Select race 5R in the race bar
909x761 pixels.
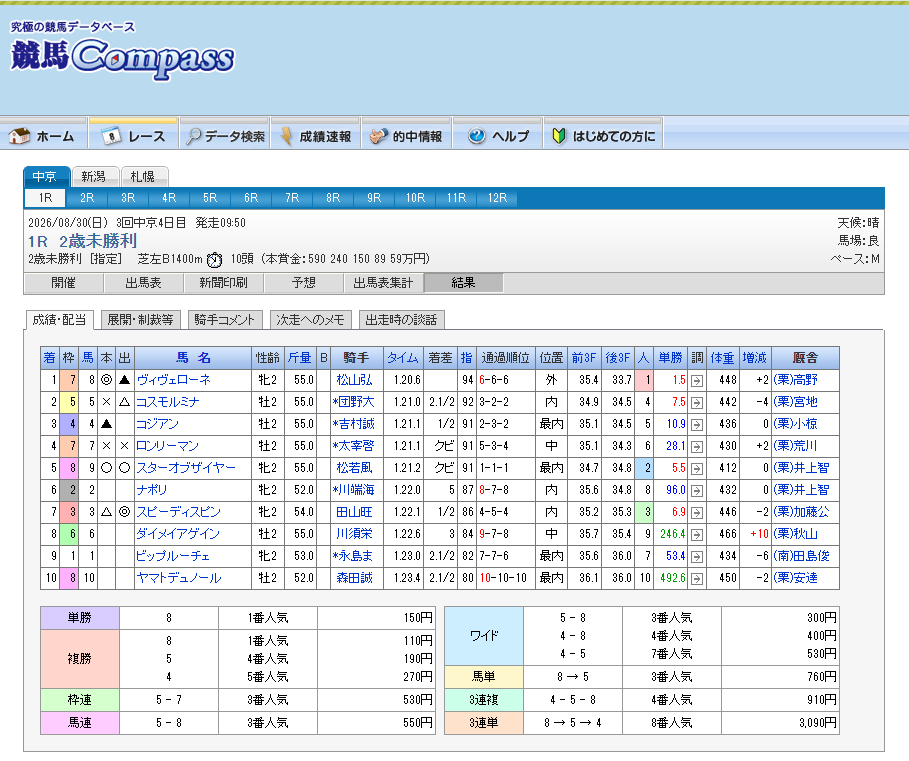[x=210, y=198]
